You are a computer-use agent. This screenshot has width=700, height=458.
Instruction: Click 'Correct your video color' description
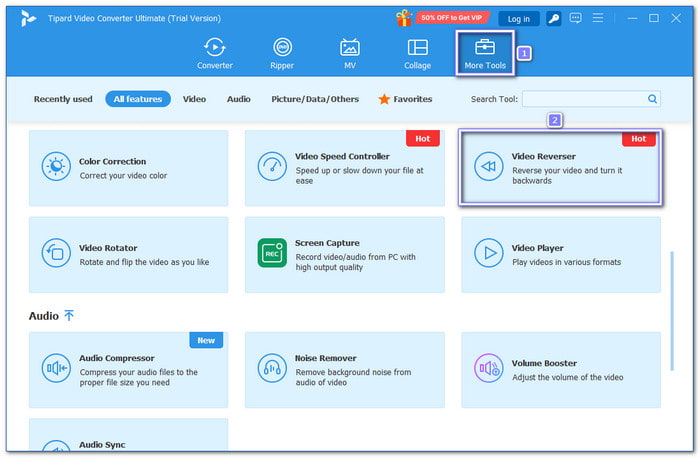123,176
